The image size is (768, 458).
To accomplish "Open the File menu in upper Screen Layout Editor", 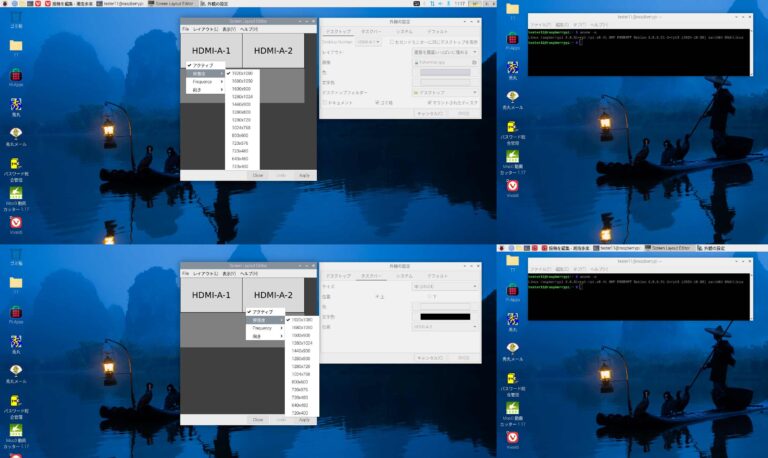I will pos(185,29).
